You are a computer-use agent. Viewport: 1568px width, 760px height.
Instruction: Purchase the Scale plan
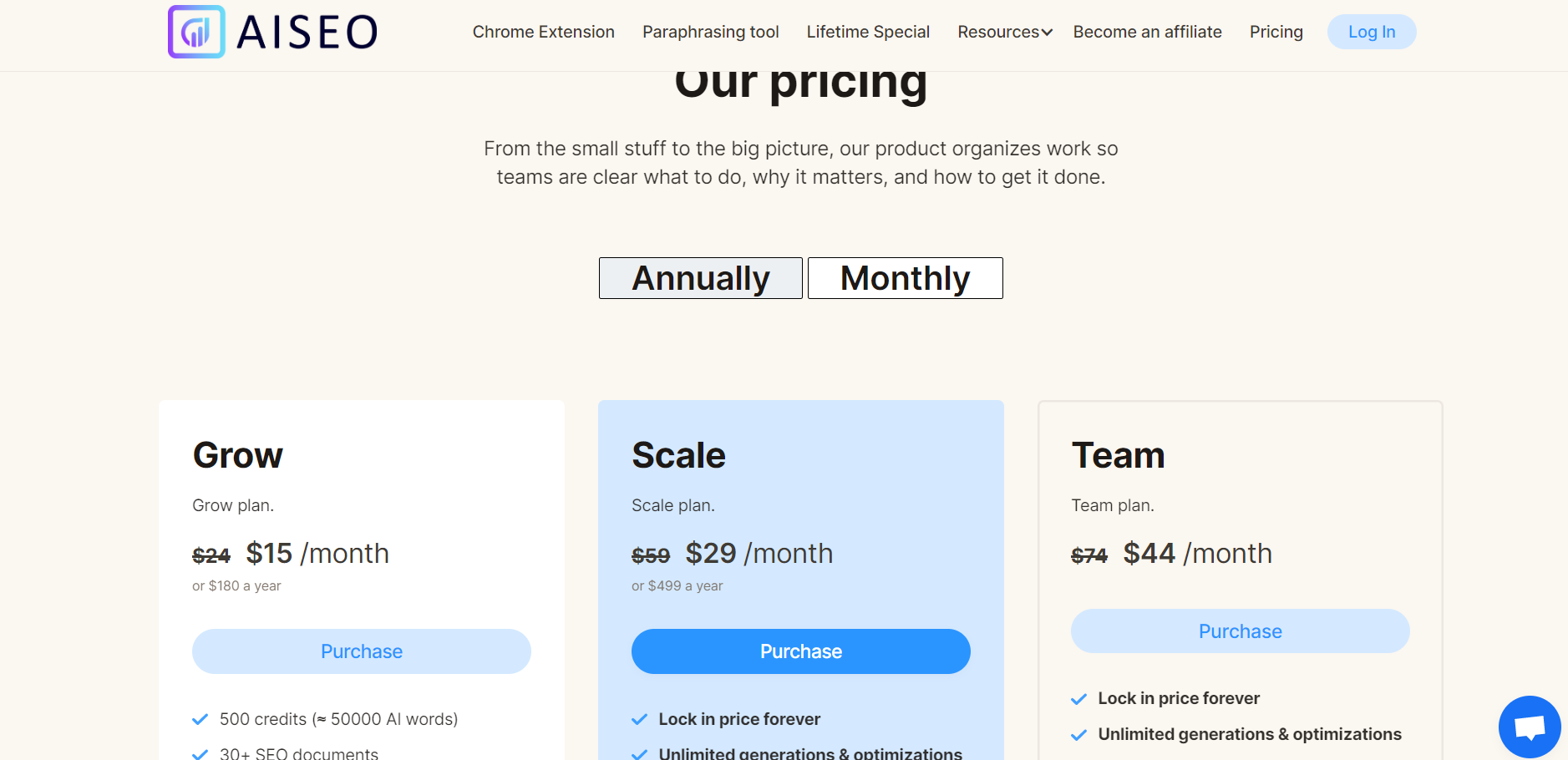coord(801,651)
